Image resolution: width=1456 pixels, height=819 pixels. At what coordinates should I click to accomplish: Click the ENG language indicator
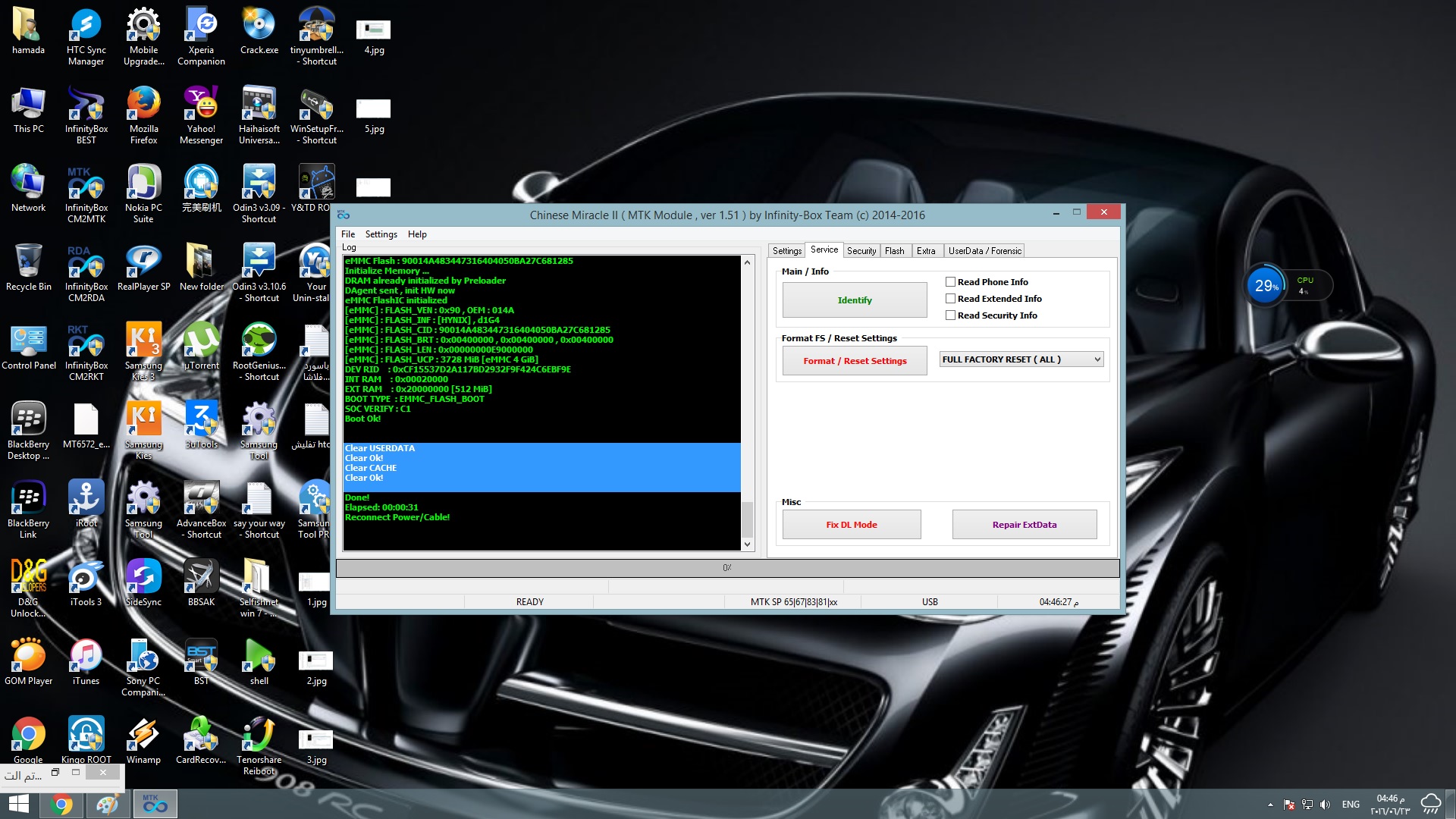1351,805
